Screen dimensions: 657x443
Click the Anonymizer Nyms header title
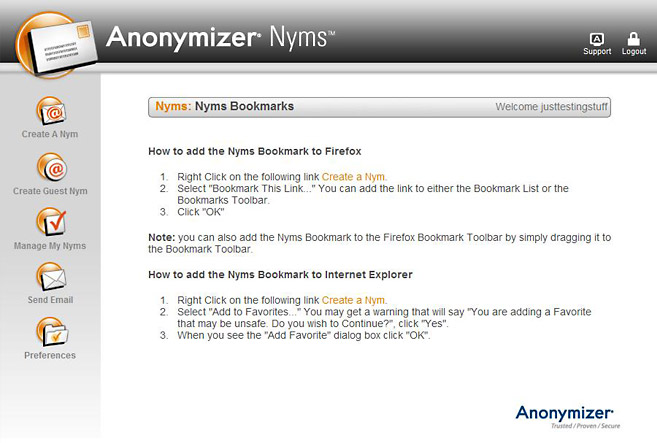(x=220, y=38)
